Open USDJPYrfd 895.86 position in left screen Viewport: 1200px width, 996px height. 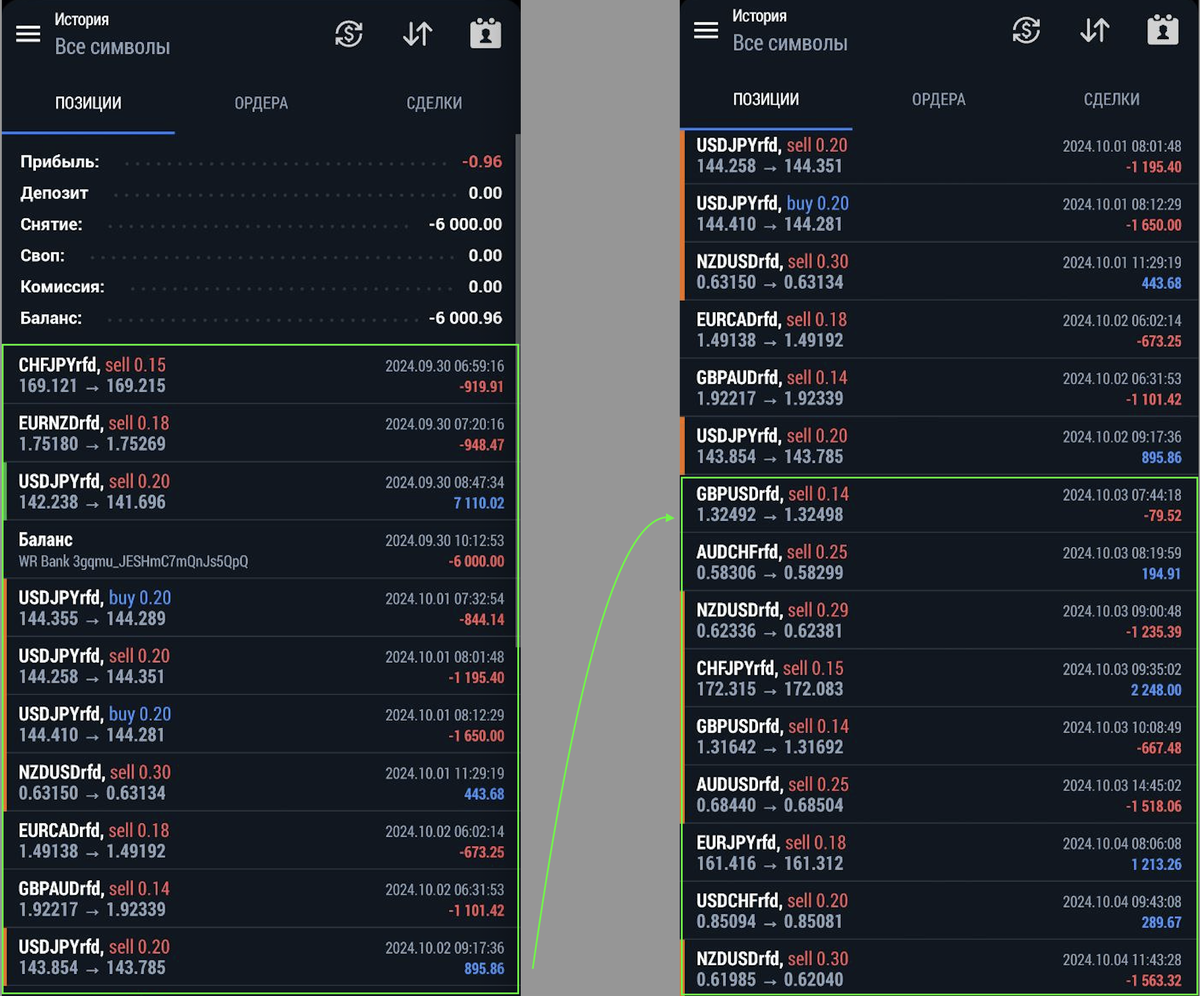pos(261,957)
